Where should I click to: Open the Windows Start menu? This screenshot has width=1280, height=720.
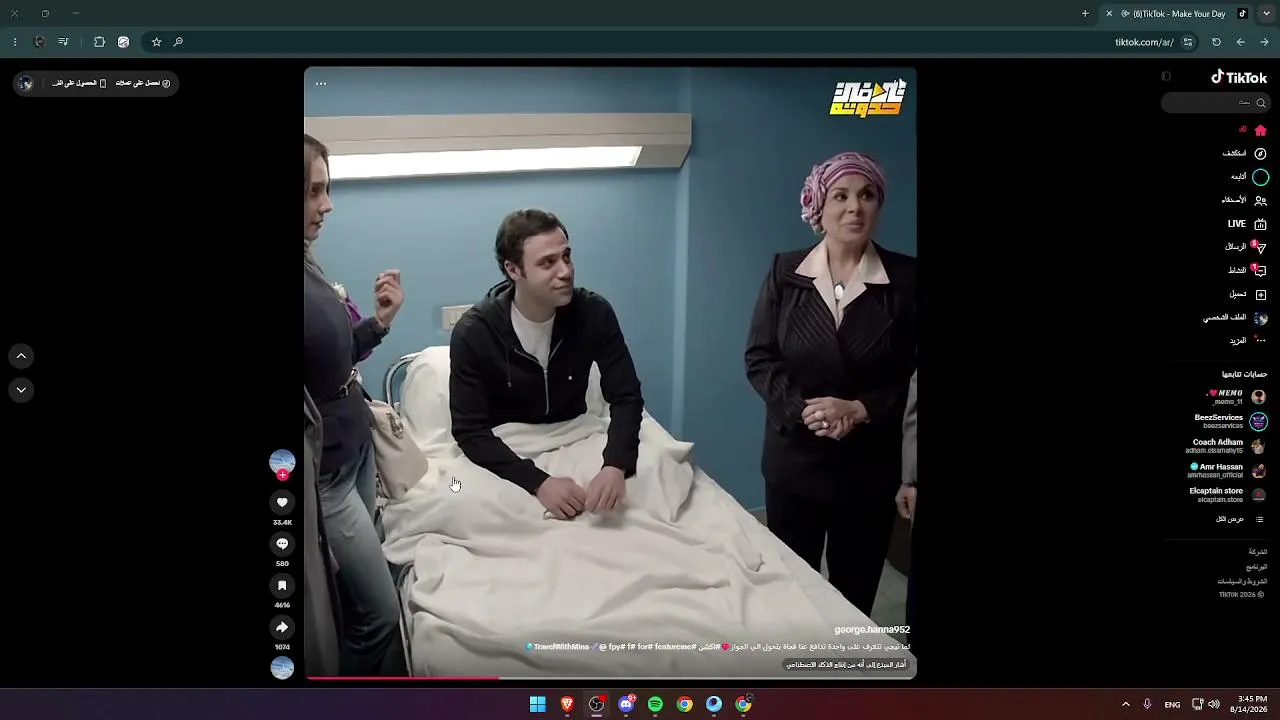pyautogui.click(x=538, y=704)
